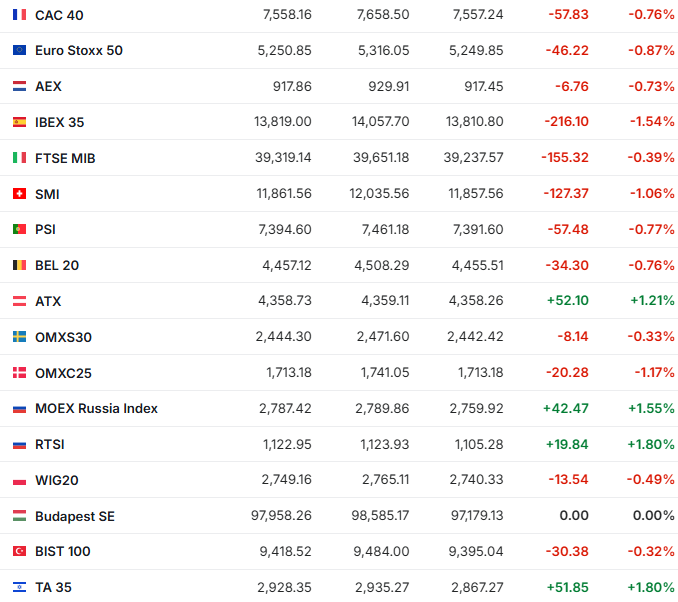The image size is (678, 602).
Task: Select the AEX index name
Action: [x=48, y=86]
